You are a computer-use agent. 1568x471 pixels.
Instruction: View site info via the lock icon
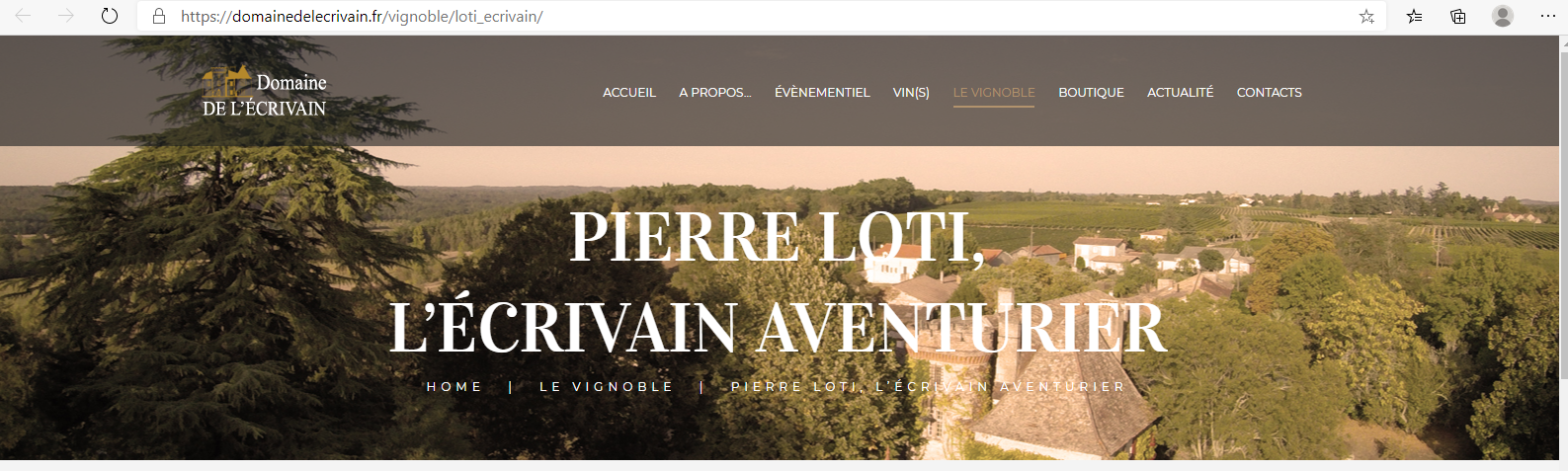(x=159, y=16)
